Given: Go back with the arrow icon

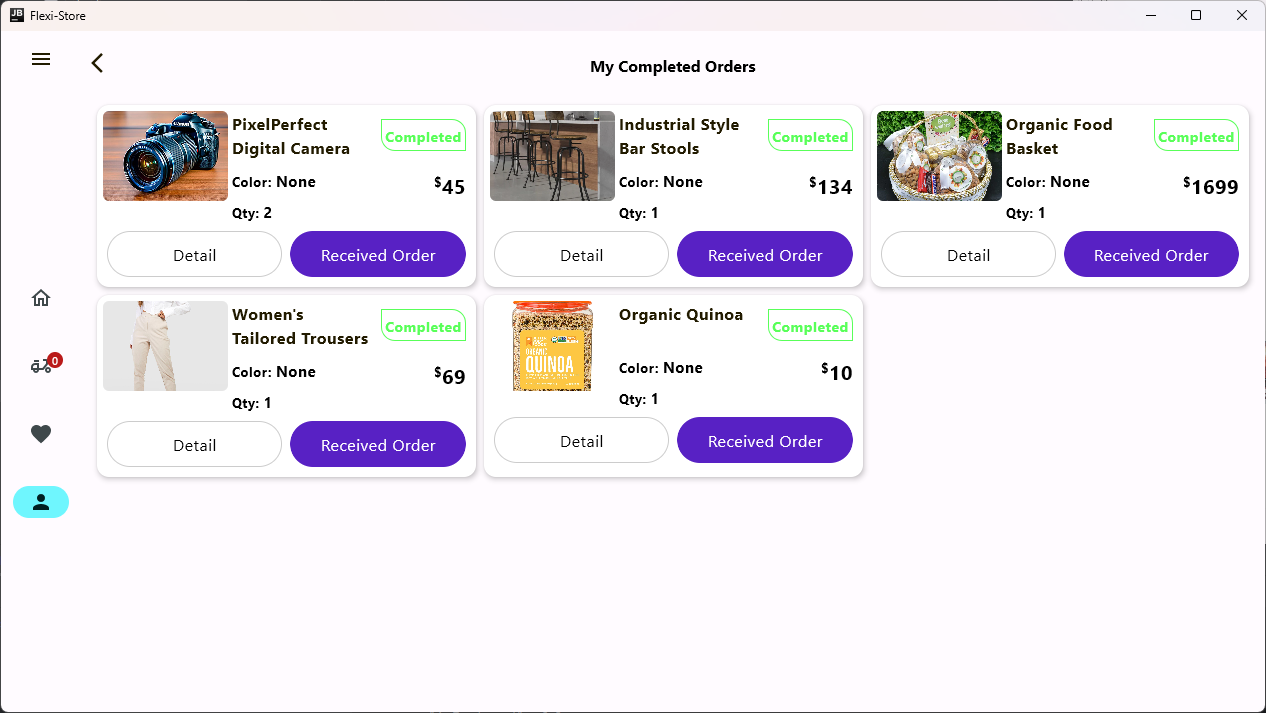Looking at the screenshot, I should [97, 64].
